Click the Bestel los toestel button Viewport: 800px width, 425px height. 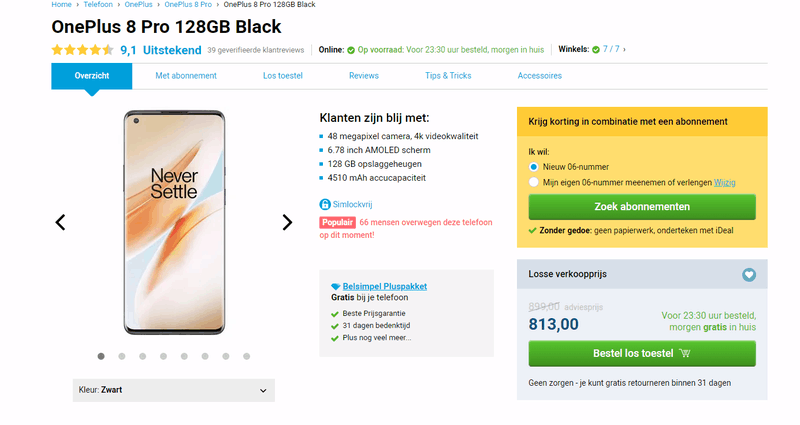coord(641,353)
